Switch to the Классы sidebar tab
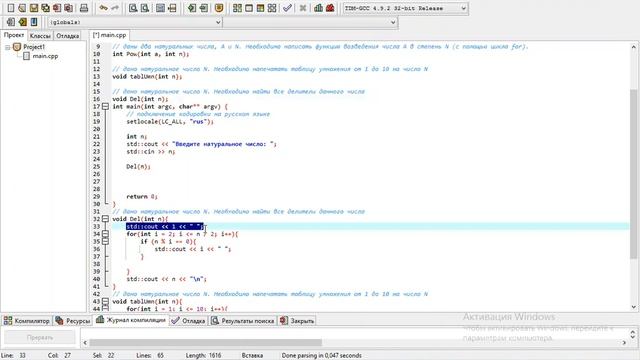 [x=40, y=36]
